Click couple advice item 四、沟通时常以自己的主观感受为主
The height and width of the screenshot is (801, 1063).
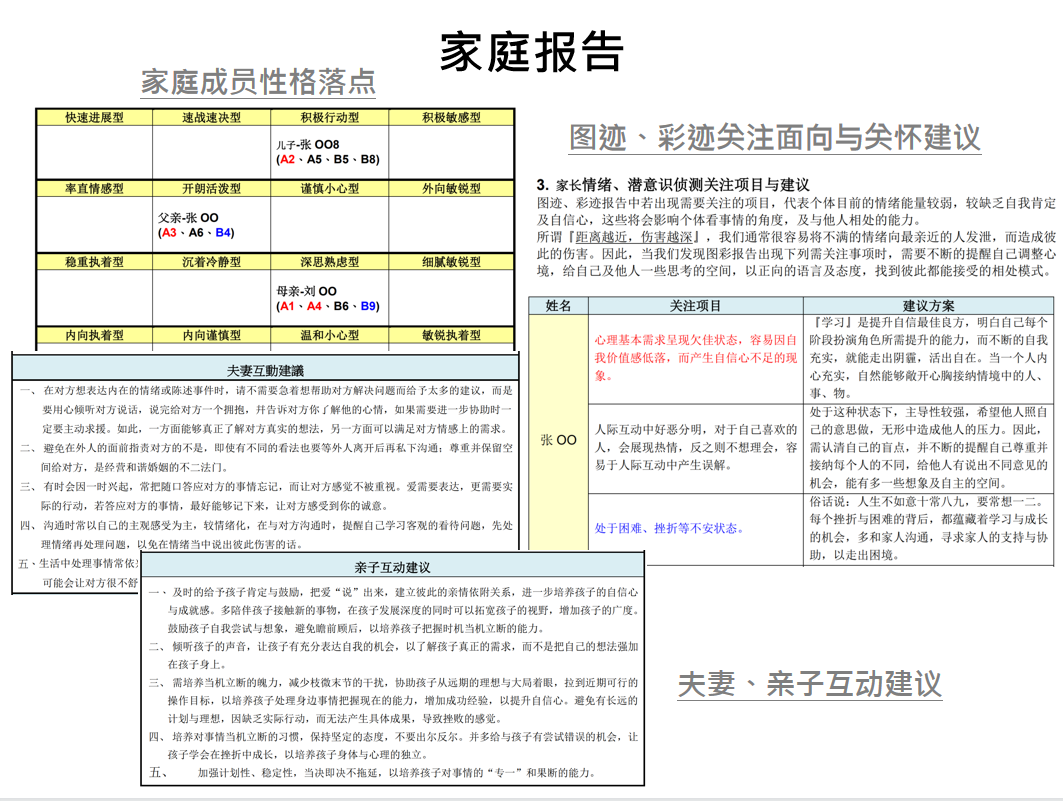pos(266,535)
